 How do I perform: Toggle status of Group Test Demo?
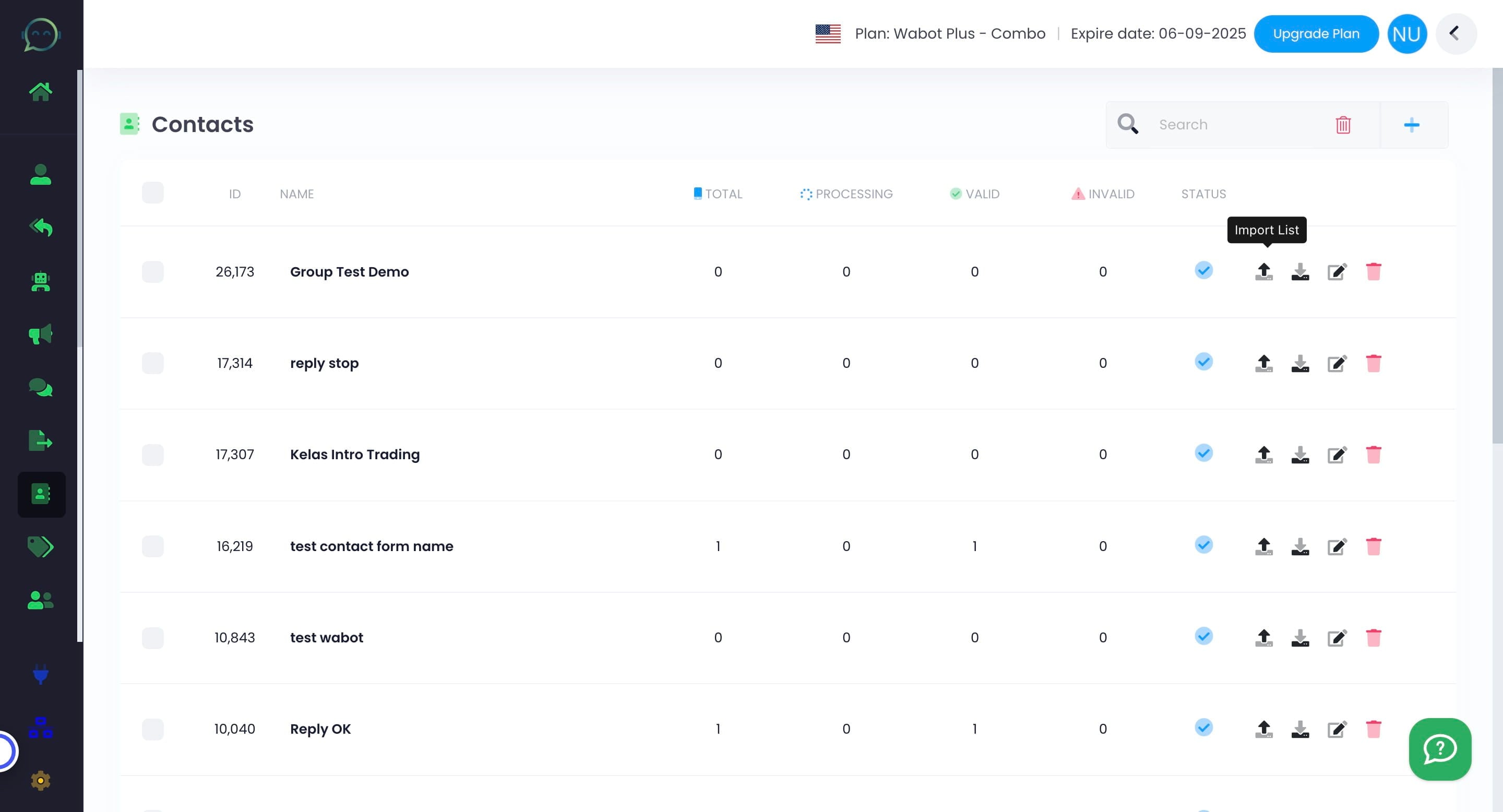(x=1203, y=270)
